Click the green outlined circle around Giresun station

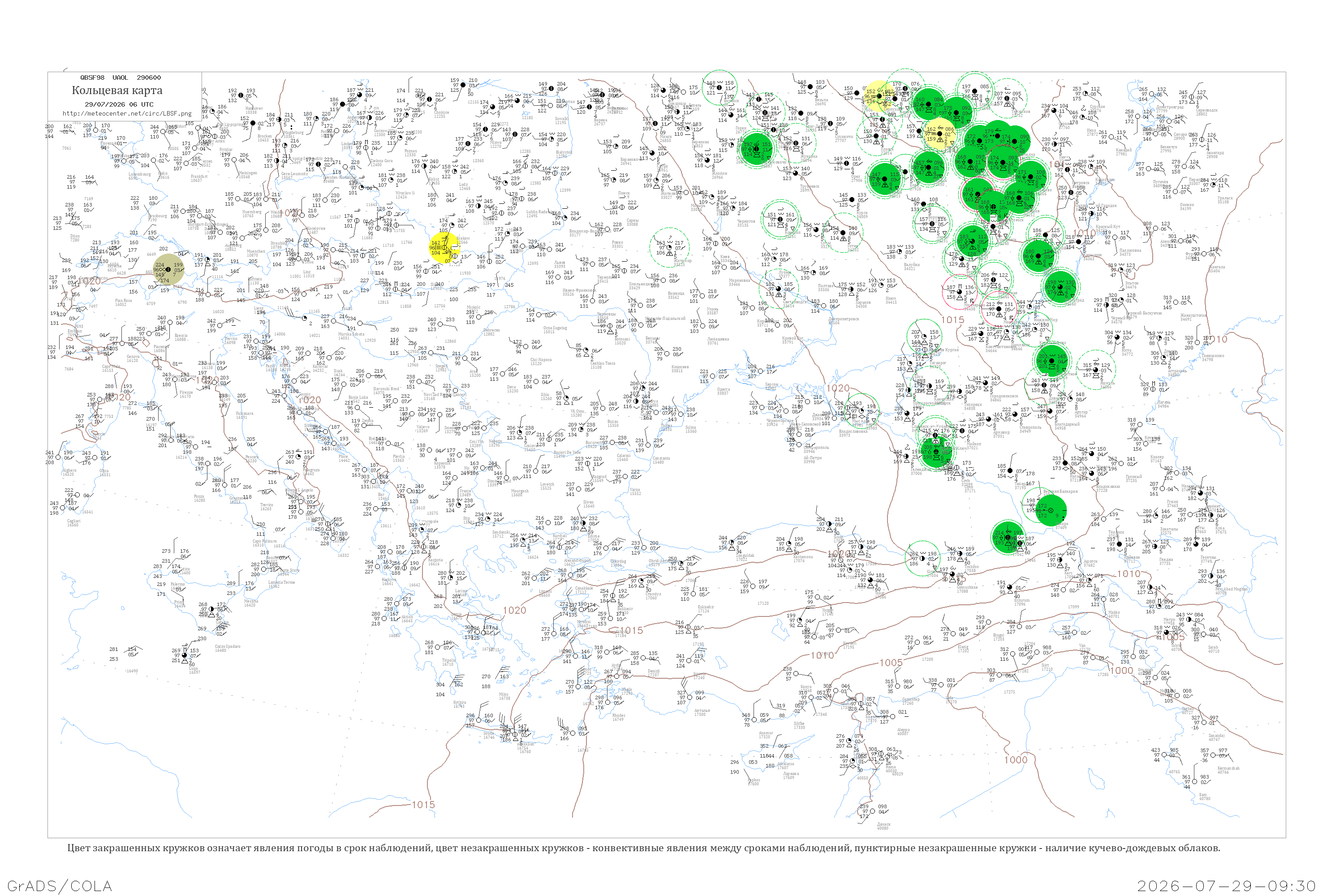click(922, 558)
